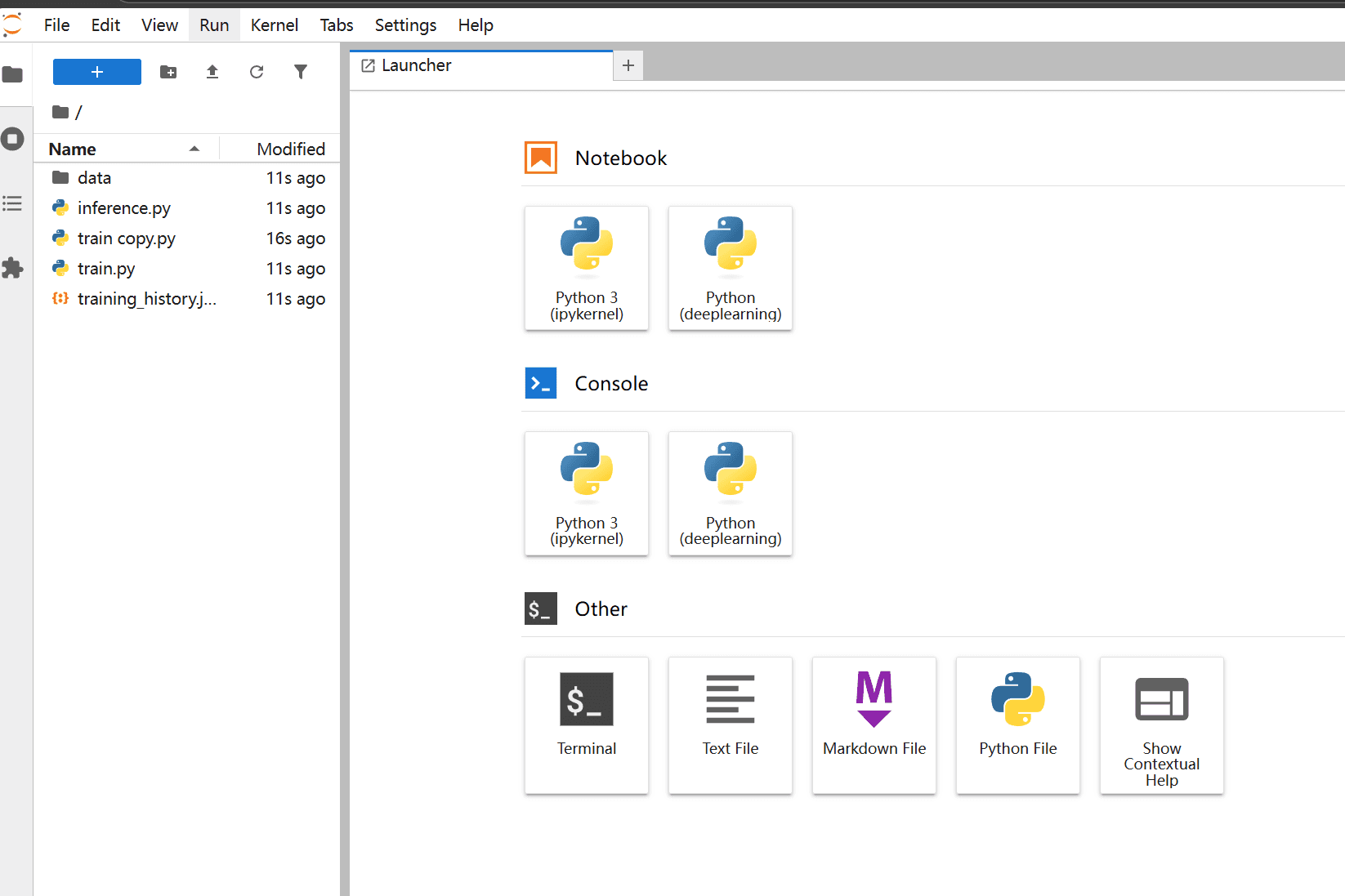Open the Kernel menu
Image resolution: width=1345 pixels, height=896 pixels.
coord(274,25)
